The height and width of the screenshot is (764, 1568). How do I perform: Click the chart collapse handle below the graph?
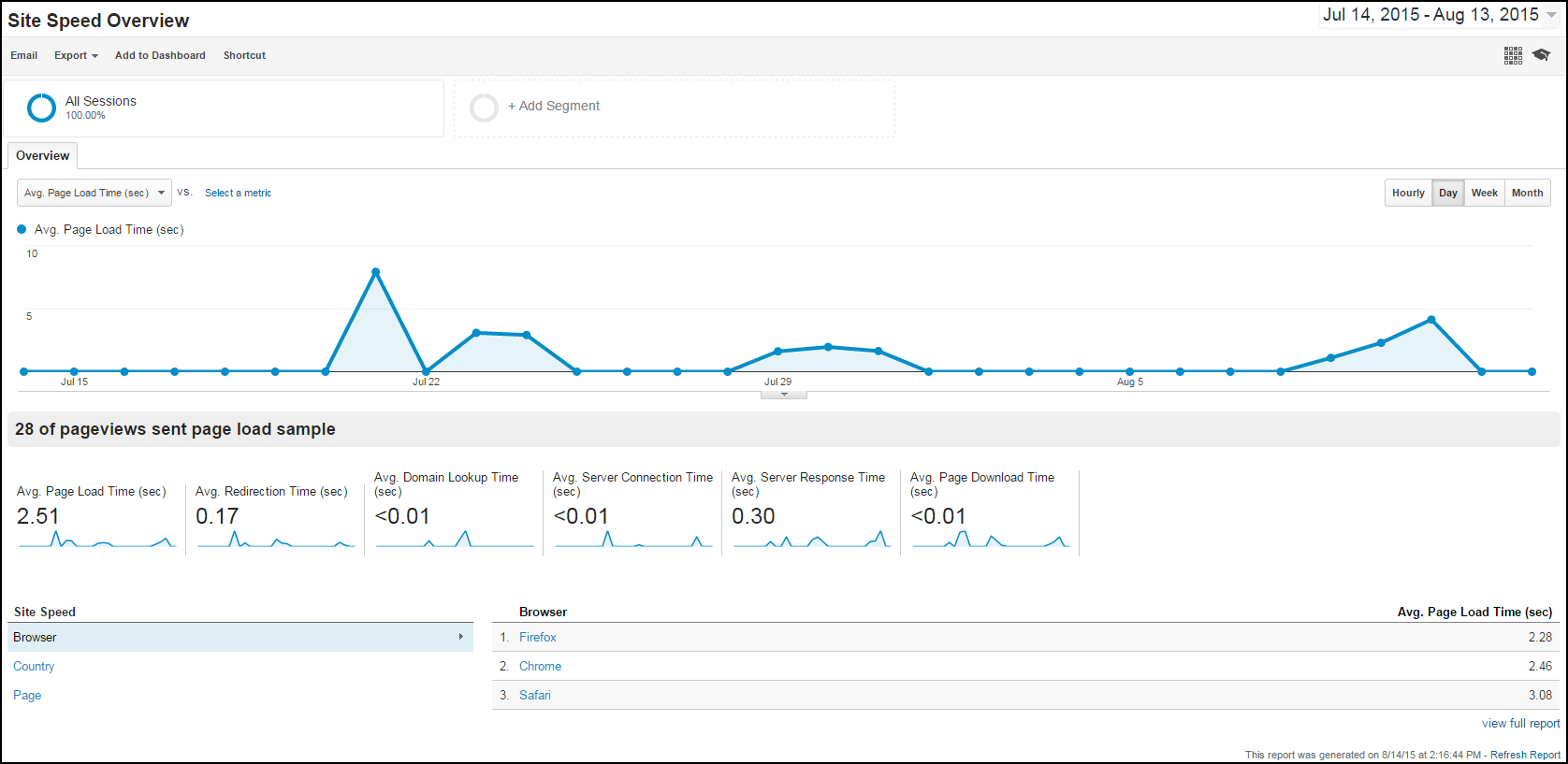pos(784,395)
